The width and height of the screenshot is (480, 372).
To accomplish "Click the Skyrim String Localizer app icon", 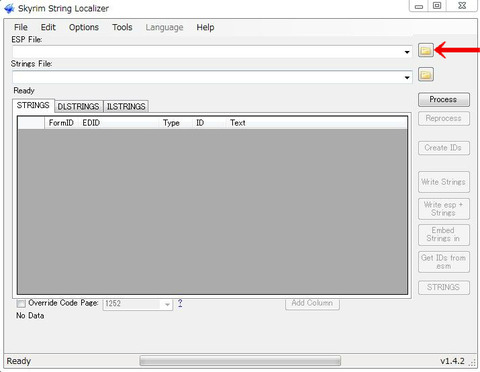I will tap(9, 8).
